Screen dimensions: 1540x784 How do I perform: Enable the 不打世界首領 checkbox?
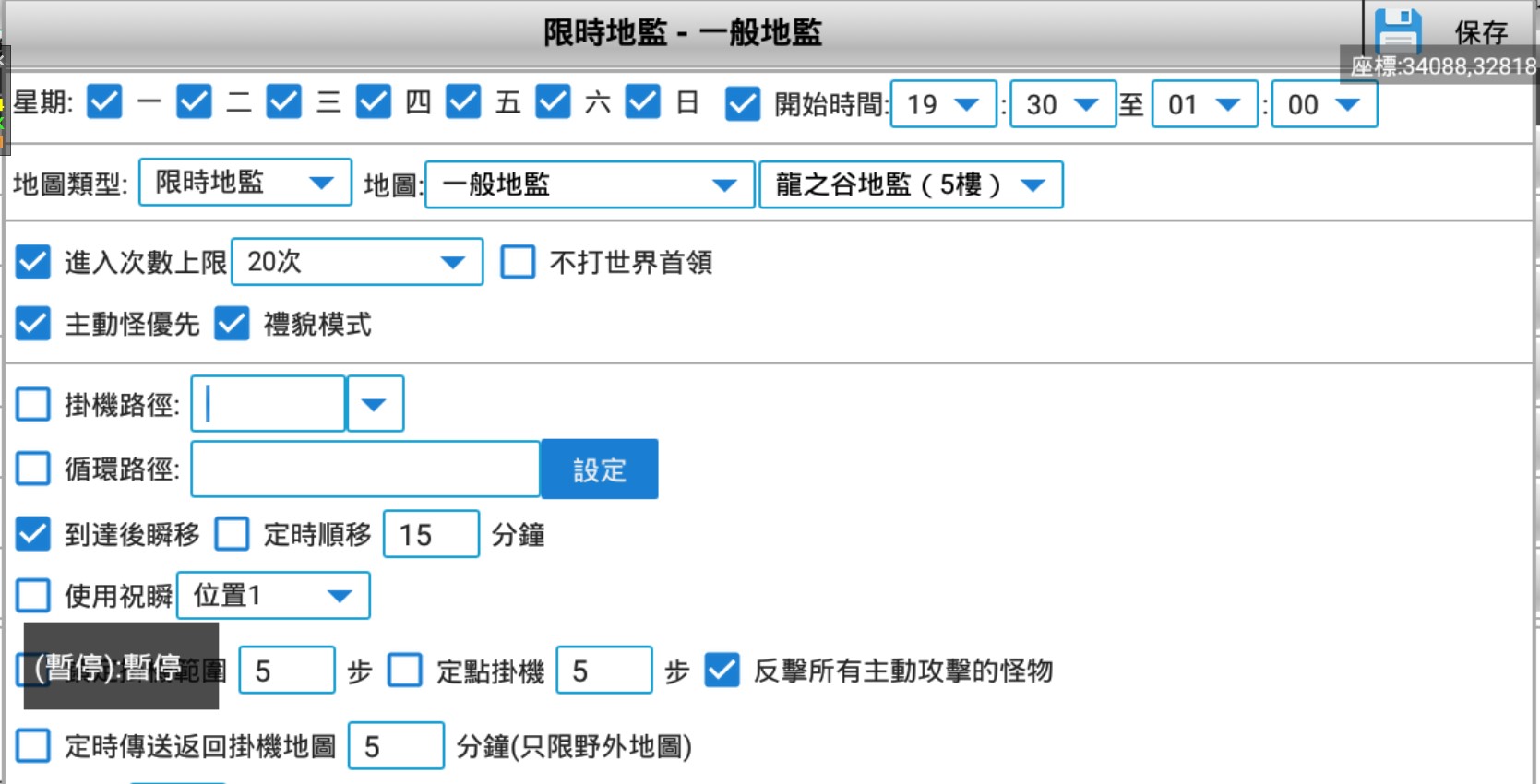518,262
